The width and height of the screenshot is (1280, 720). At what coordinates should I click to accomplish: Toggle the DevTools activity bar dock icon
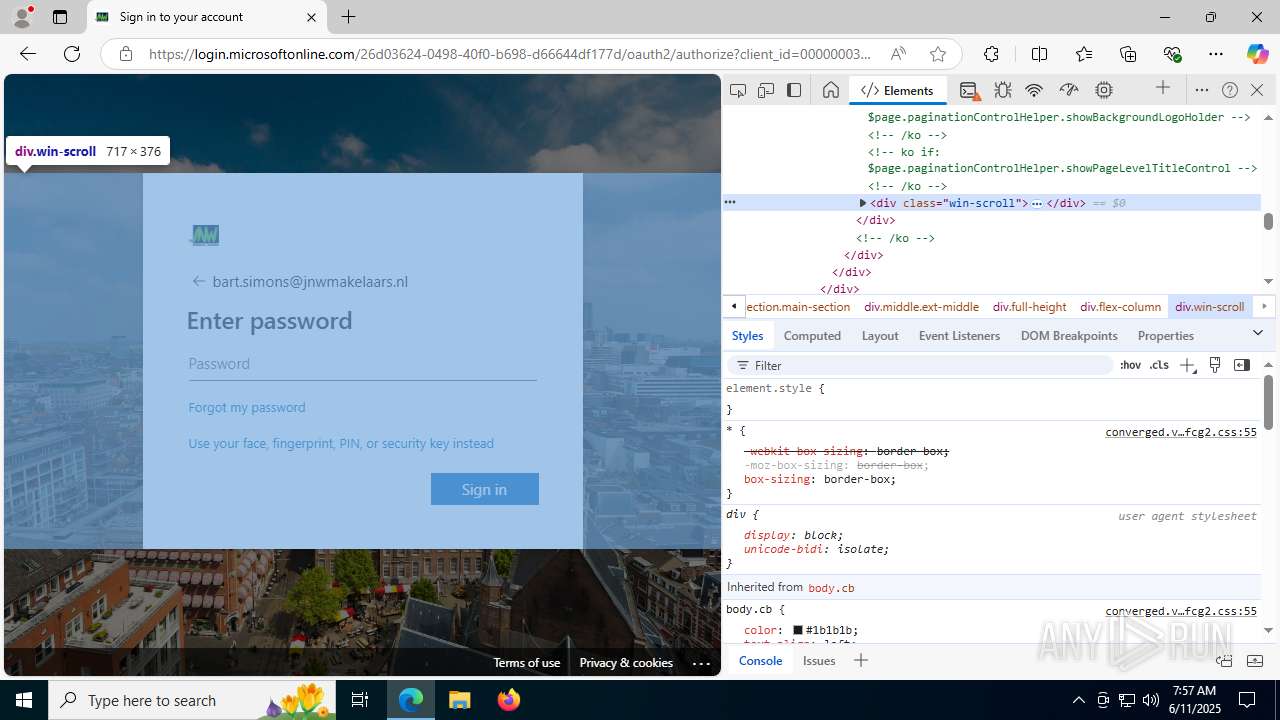[x=794, y=90]
